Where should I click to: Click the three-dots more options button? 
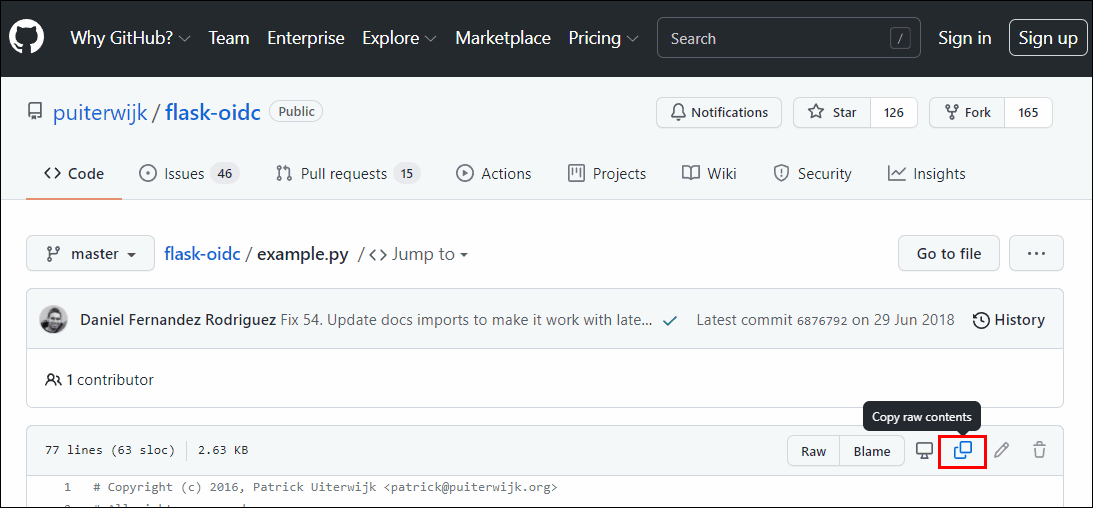point(1036,254)
